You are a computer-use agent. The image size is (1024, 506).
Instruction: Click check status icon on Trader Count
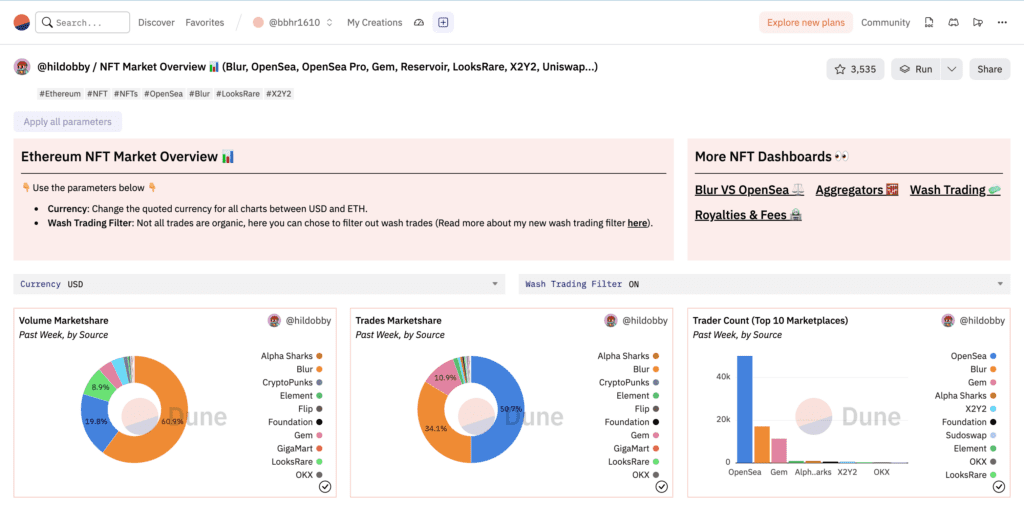[999, 487]
